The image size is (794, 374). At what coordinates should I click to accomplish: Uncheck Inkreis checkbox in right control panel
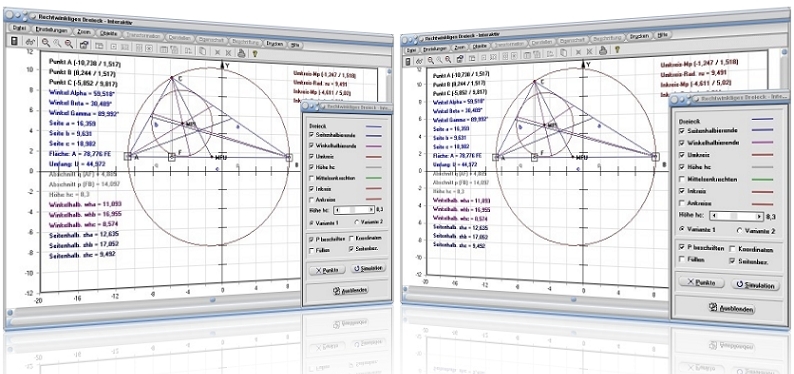click(682, 192)
